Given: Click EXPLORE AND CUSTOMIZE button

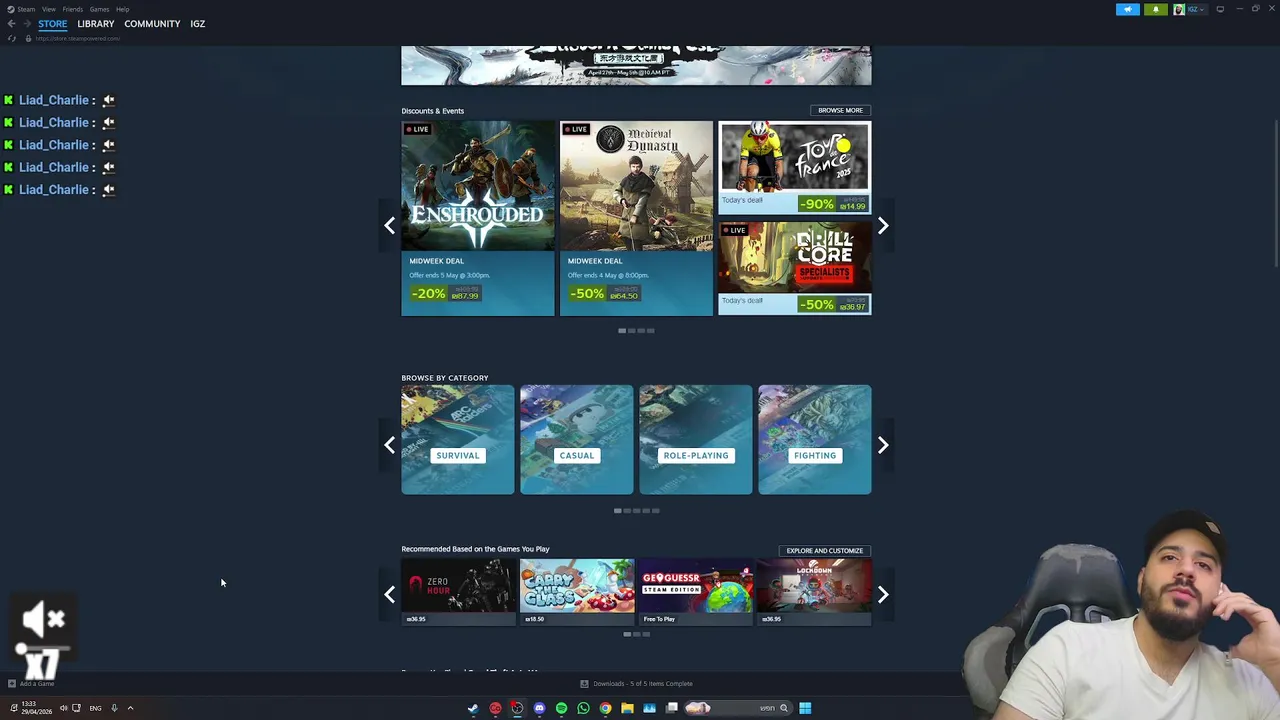Looking at the screenshot, I should point(825,550).
